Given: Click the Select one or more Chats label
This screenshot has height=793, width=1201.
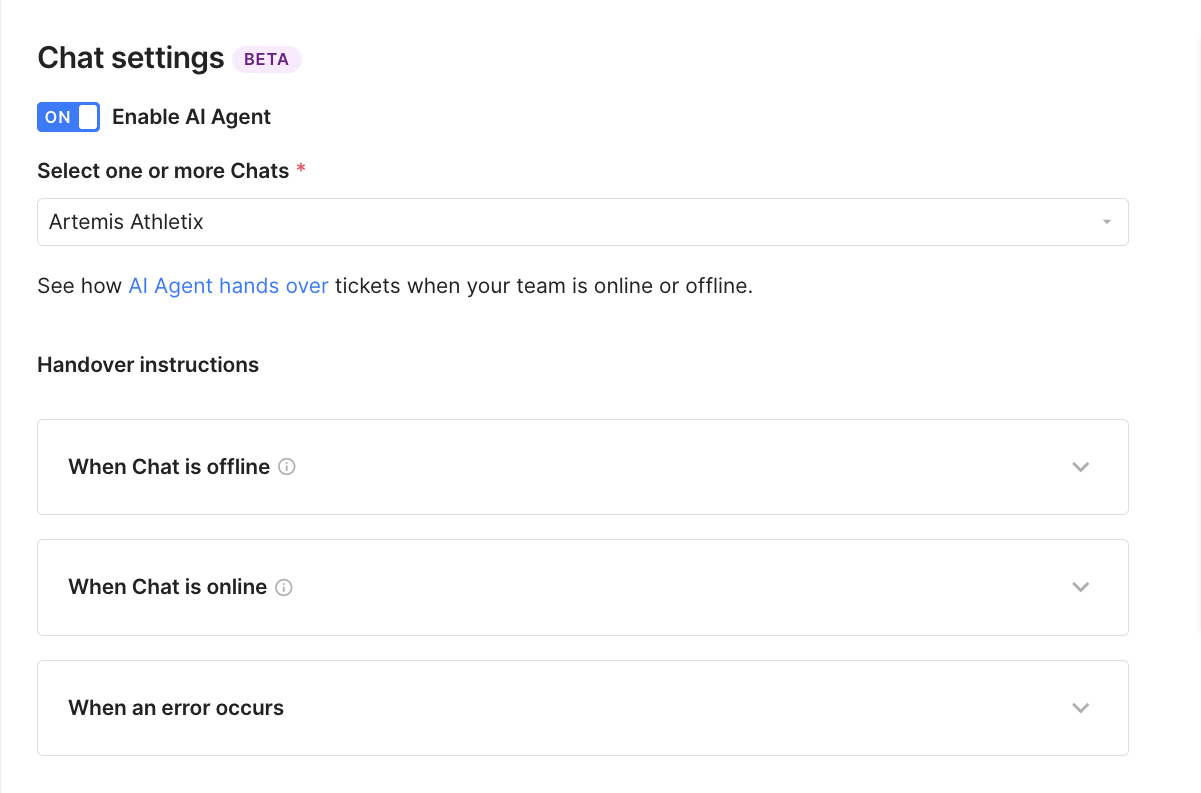Looking at the screenshot, I should [163, 171].
